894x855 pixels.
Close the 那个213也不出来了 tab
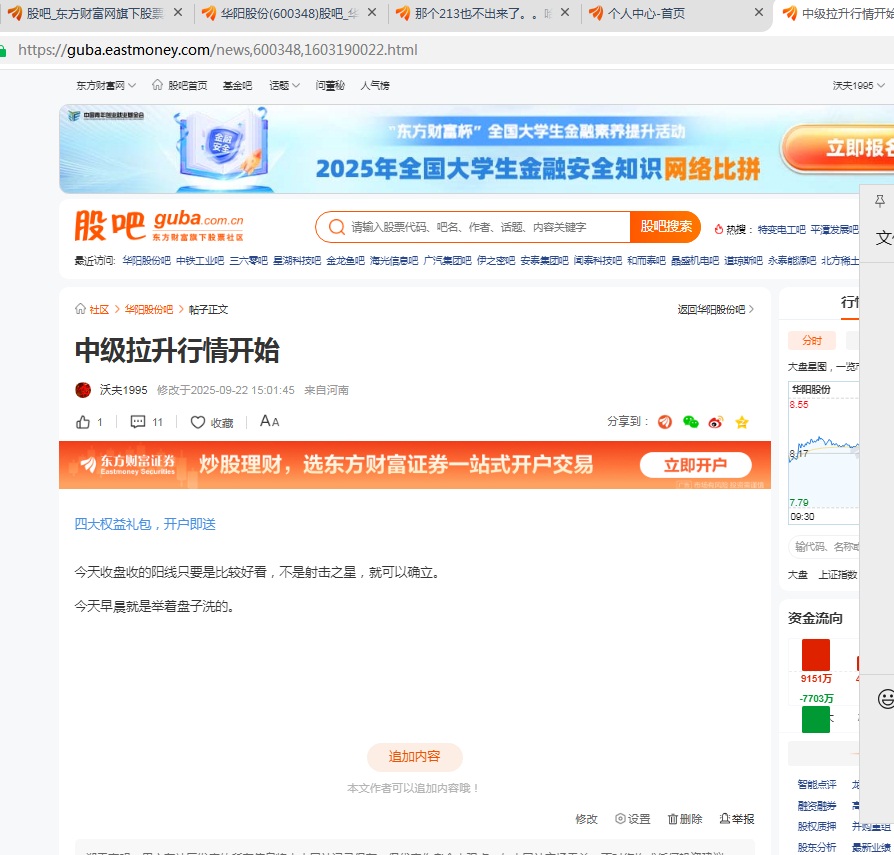(565, 13)
